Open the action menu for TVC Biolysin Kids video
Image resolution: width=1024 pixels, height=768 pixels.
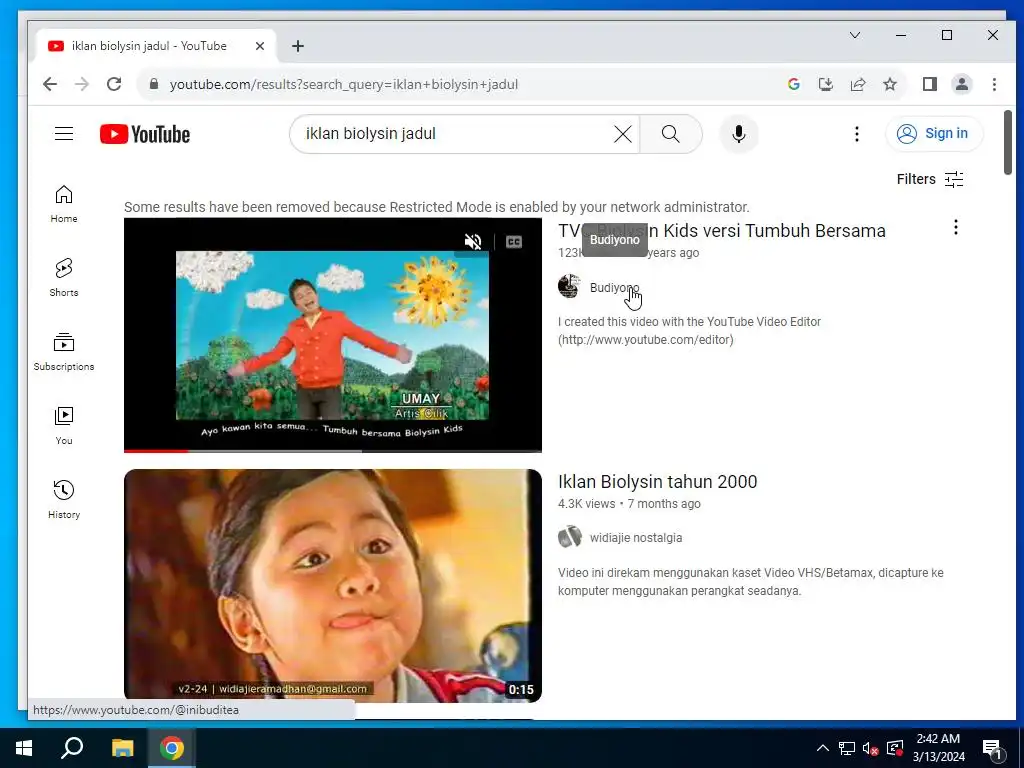(955, 227)
